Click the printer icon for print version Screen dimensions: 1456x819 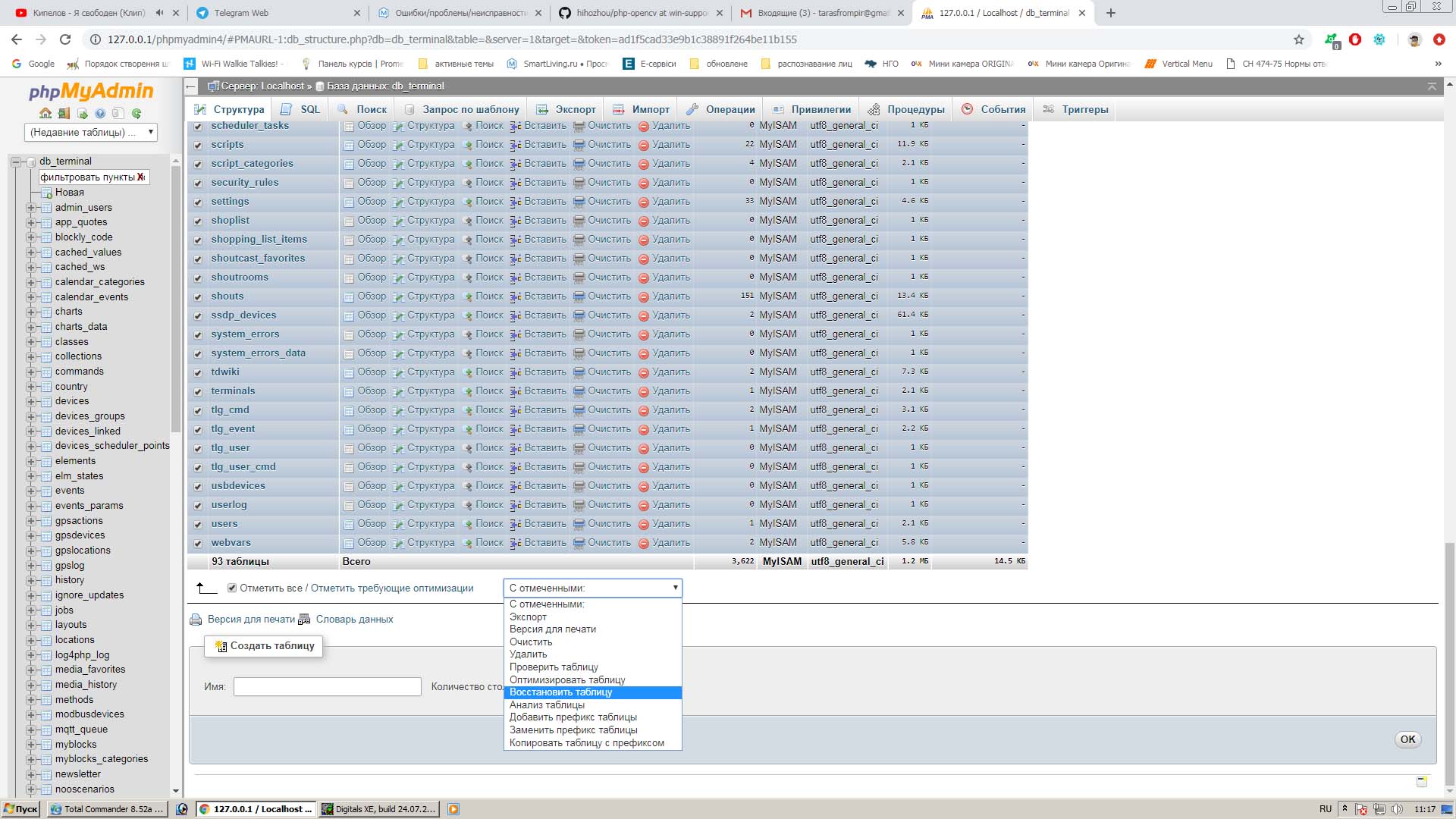[196, 620]
